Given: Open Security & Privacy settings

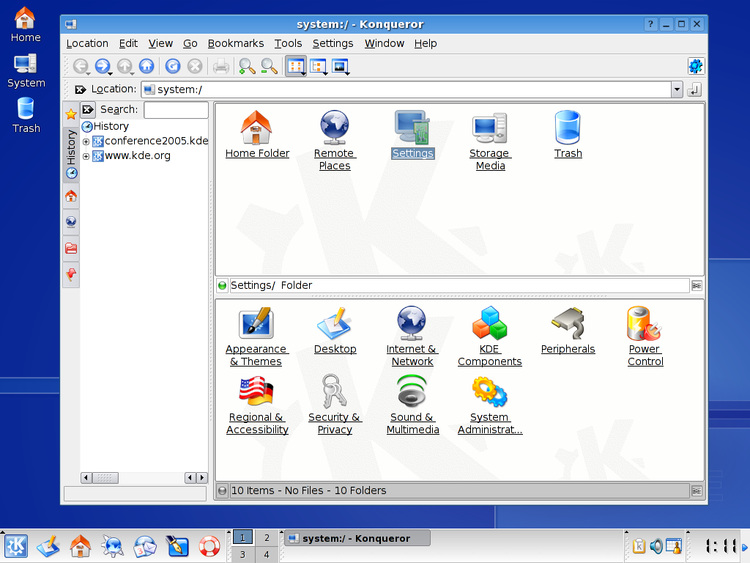Looking at the screenshot, I should (334, 406).
